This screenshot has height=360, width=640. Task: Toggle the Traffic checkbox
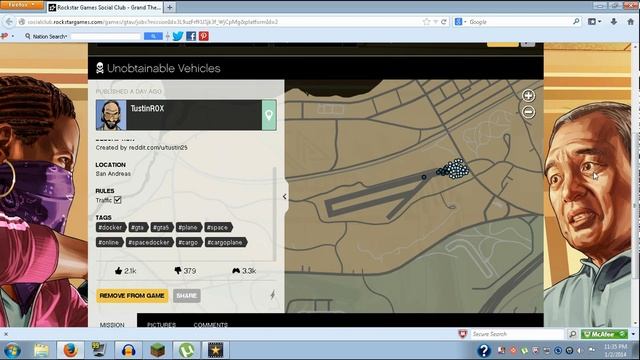[x=118, y=200]
